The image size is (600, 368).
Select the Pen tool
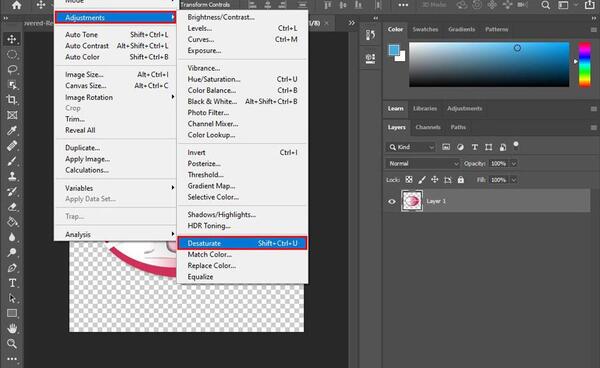12,268
